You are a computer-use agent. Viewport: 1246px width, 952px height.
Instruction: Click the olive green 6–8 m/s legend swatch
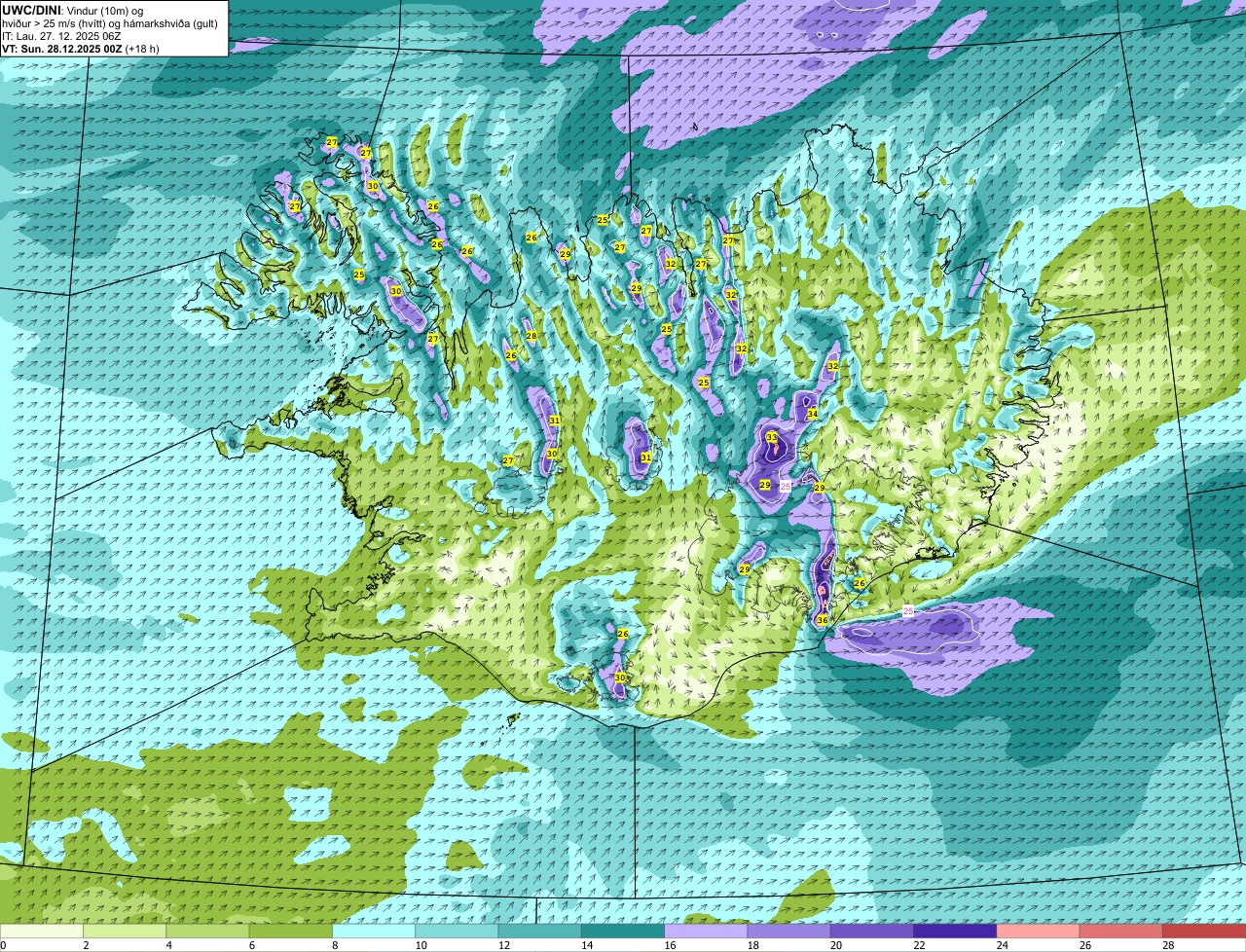[291, 932]
